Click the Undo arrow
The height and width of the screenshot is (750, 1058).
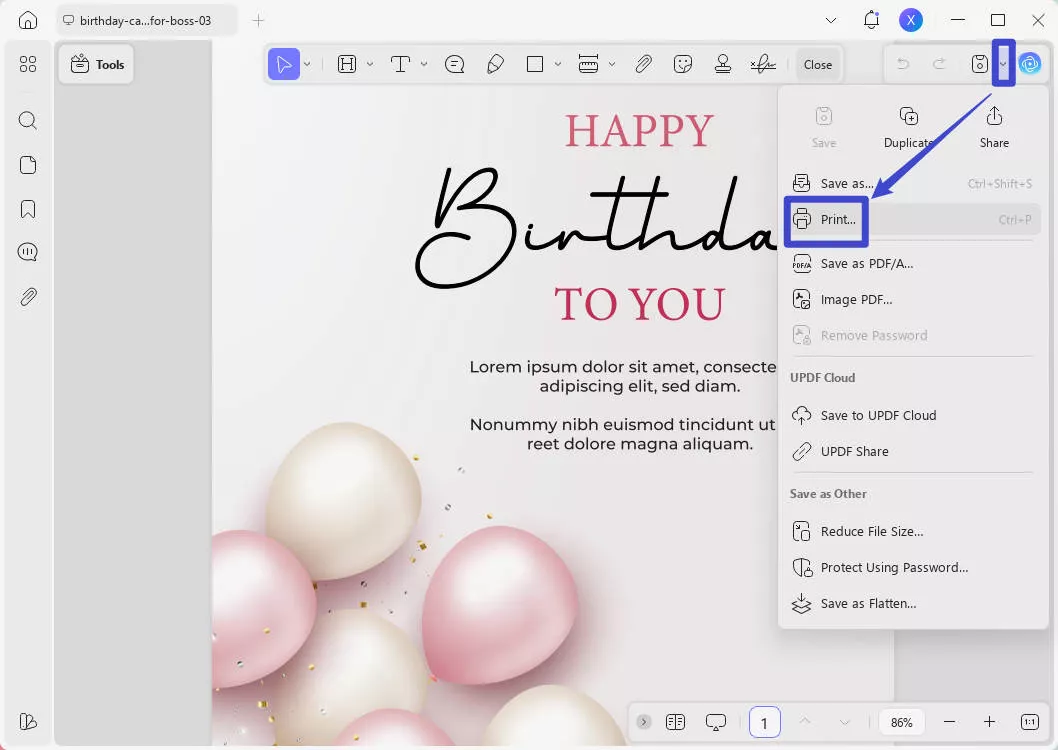pos(903,64)
